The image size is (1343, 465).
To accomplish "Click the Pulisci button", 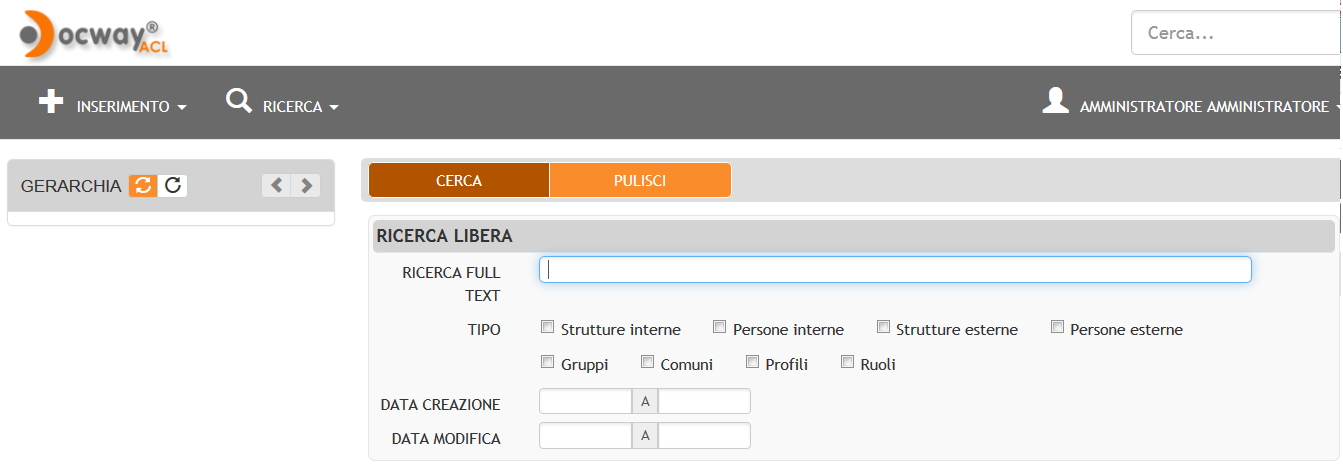I will click(x=640, y=181).
